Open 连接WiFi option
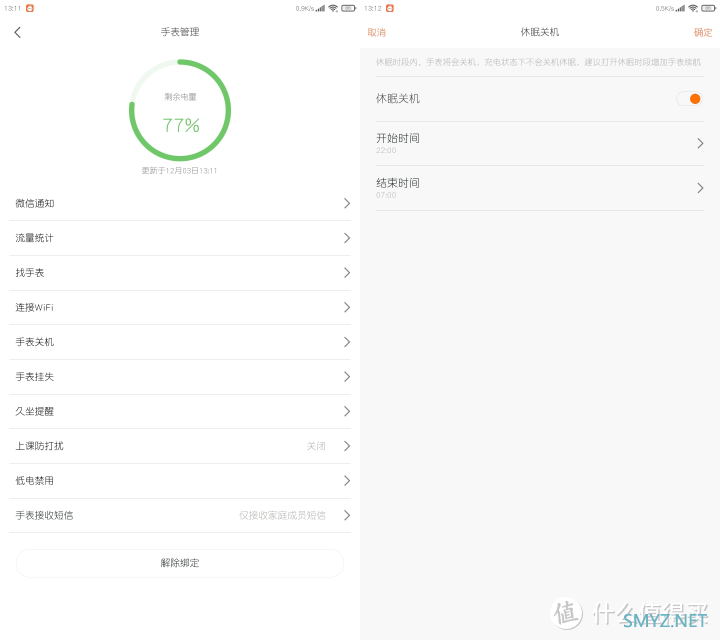The height and width of the screenshot is (640, 720). pyautogui.click(x=180, y=307)
